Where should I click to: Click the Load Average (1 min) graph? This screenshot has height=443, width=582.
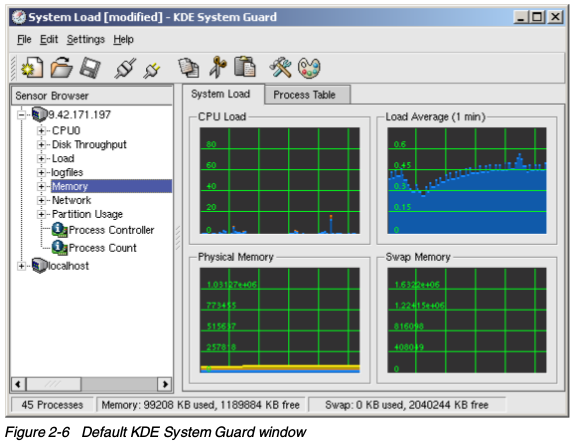(467, 181)
